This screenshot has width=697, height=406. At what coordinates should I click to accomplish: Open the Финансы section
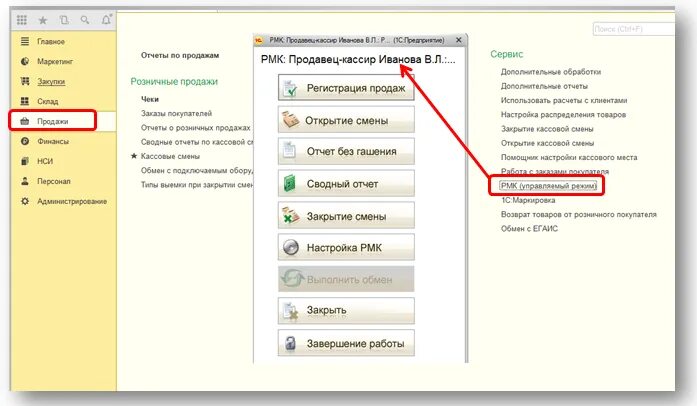coord(53,141)
